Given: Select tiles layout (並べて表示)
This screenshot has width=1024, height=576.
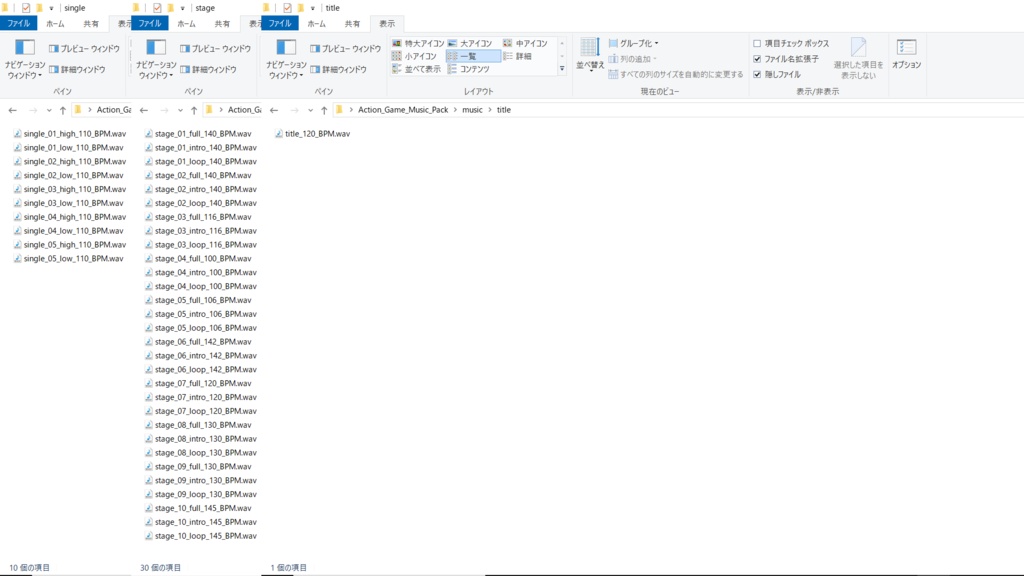Looking at the screenshot, I should [x=416, y=69].
